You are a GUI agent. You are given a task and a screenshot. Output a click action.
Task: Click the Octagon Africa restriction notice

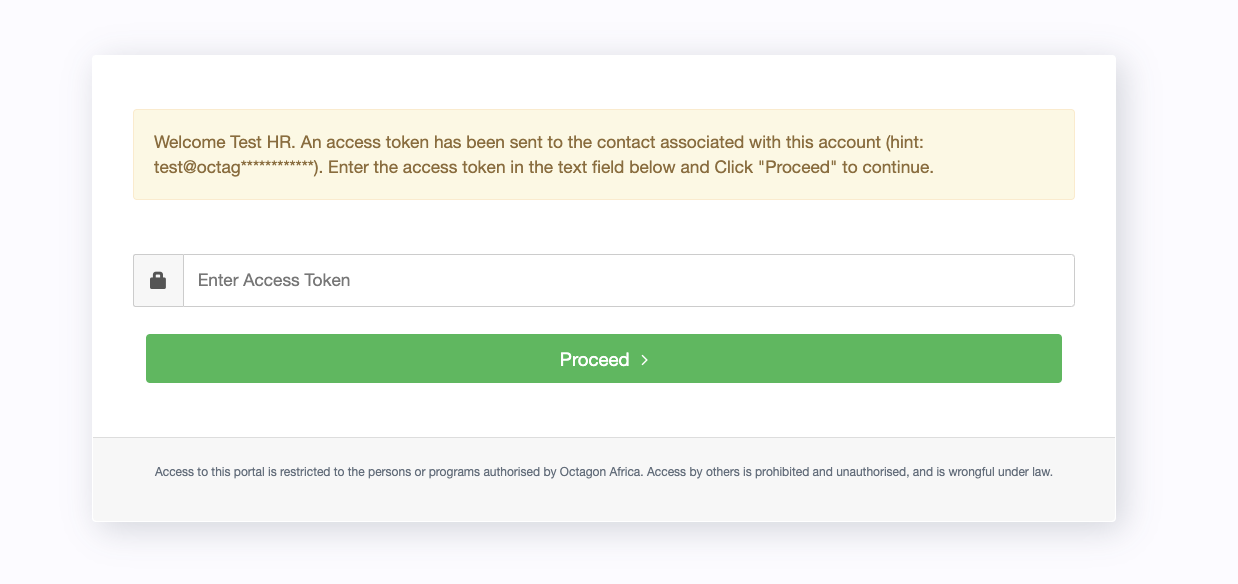coord(604,471)
